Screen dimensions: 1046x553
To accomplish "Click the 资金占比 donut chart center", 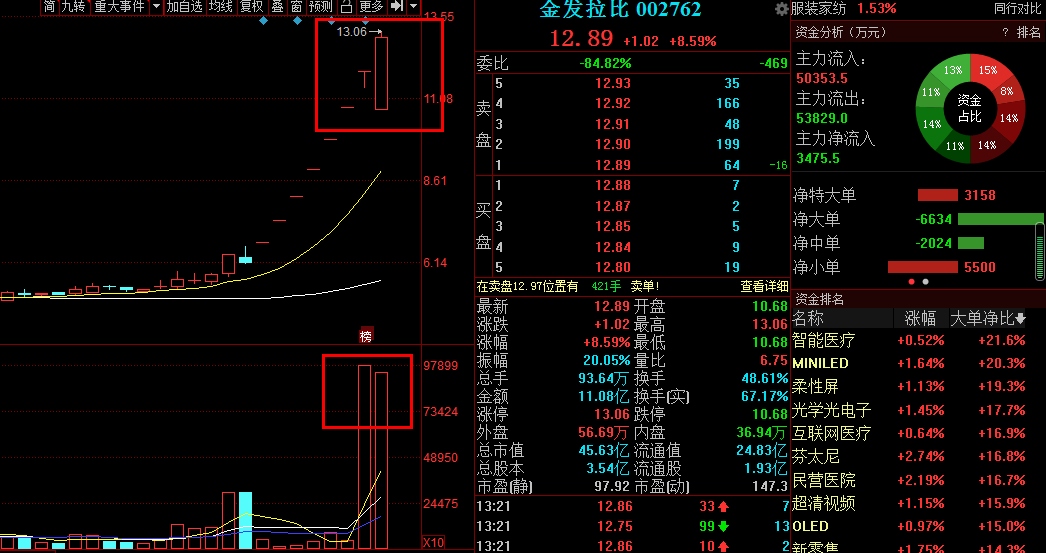I will pos(970,109).
